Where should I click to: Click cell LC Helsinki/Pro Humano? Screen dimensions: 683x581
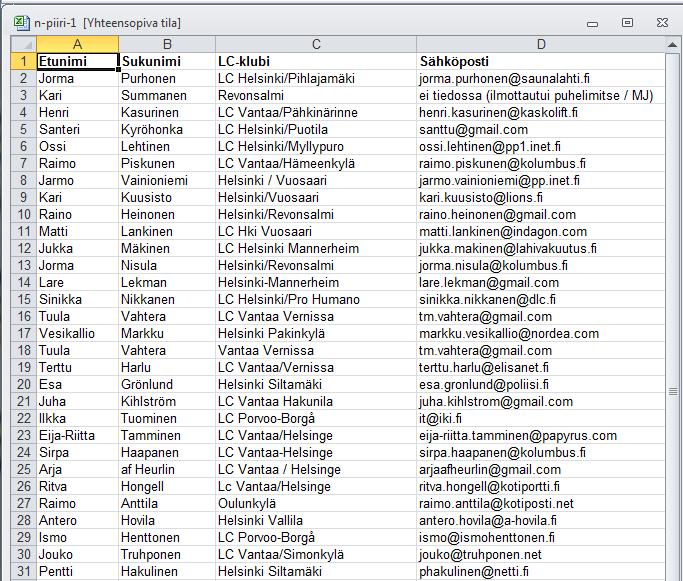(x=316, y=299)
